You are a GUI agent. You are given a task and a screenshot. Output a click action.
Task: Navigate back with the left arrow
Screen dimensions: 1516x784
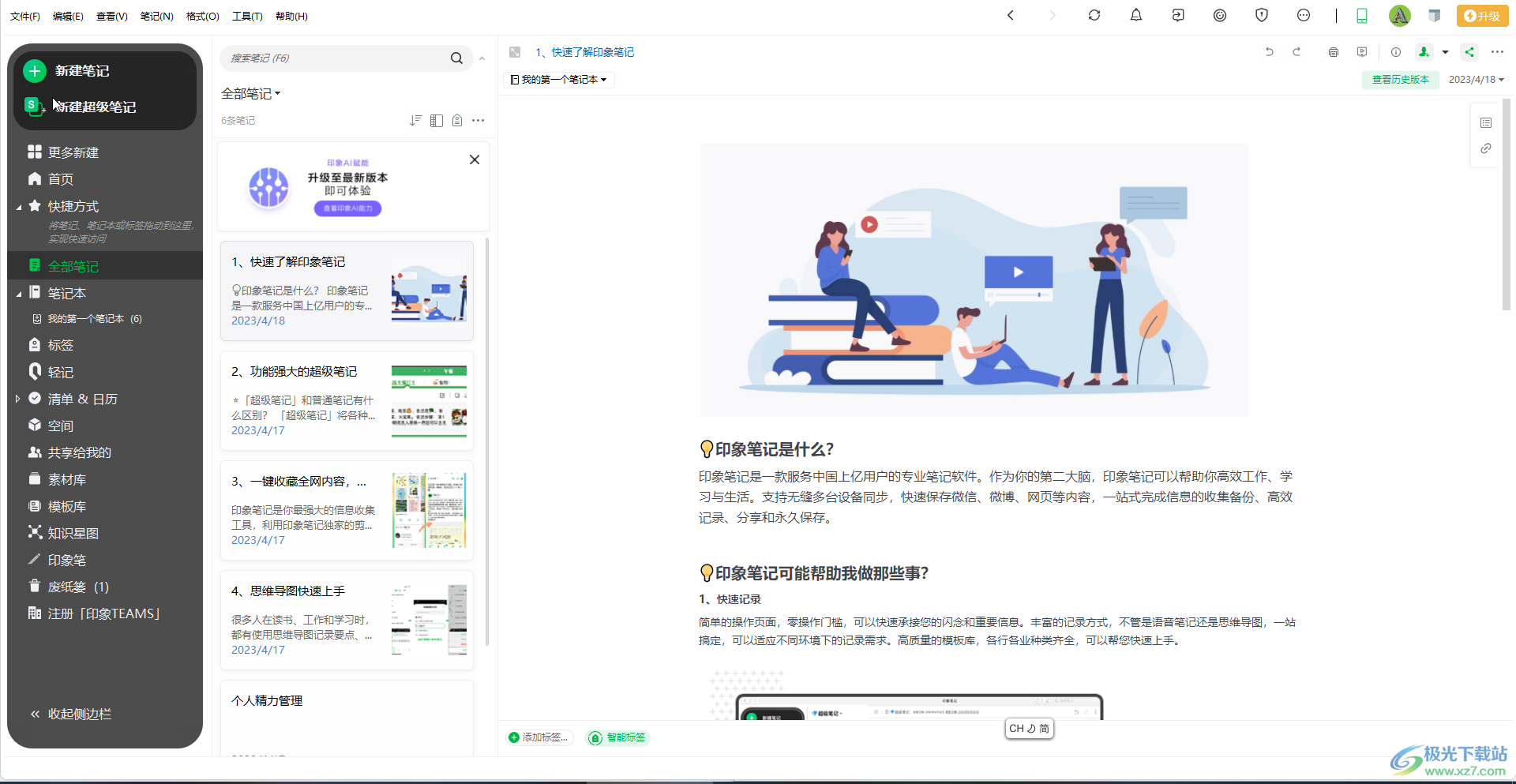1011,15
